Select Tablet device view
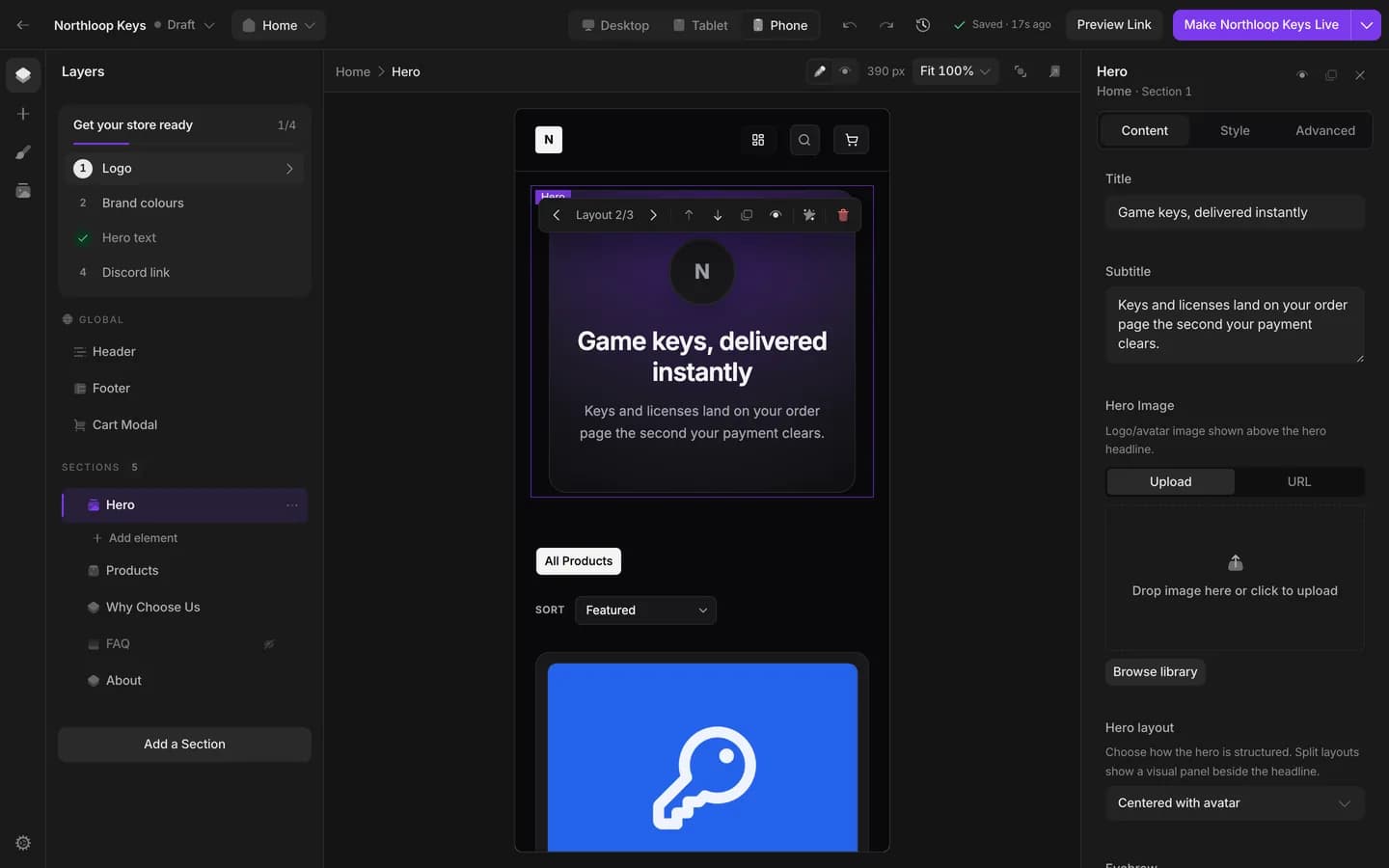1389x868 pixels. 701,25
